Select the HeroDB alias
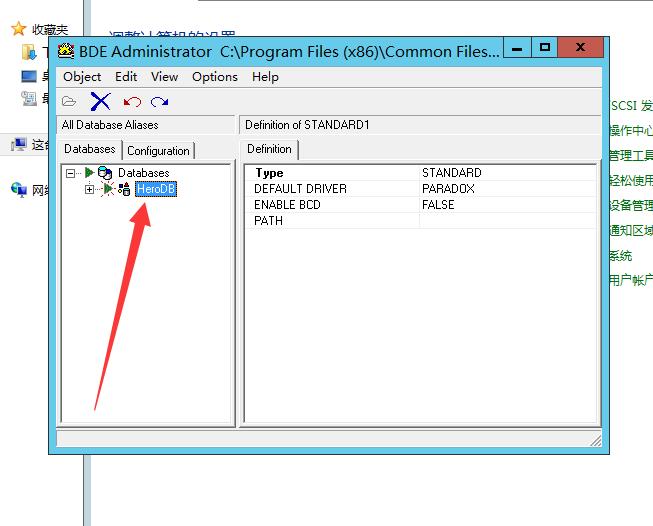653x526 pixels. pyautogui.click(x=156, y=189)
